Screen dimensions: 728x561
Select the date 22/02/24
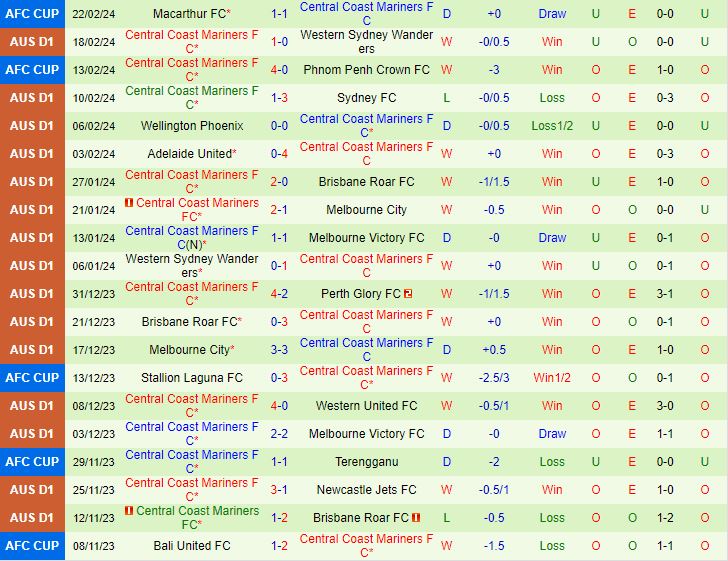pyautogui.click(x=94, y=14)
